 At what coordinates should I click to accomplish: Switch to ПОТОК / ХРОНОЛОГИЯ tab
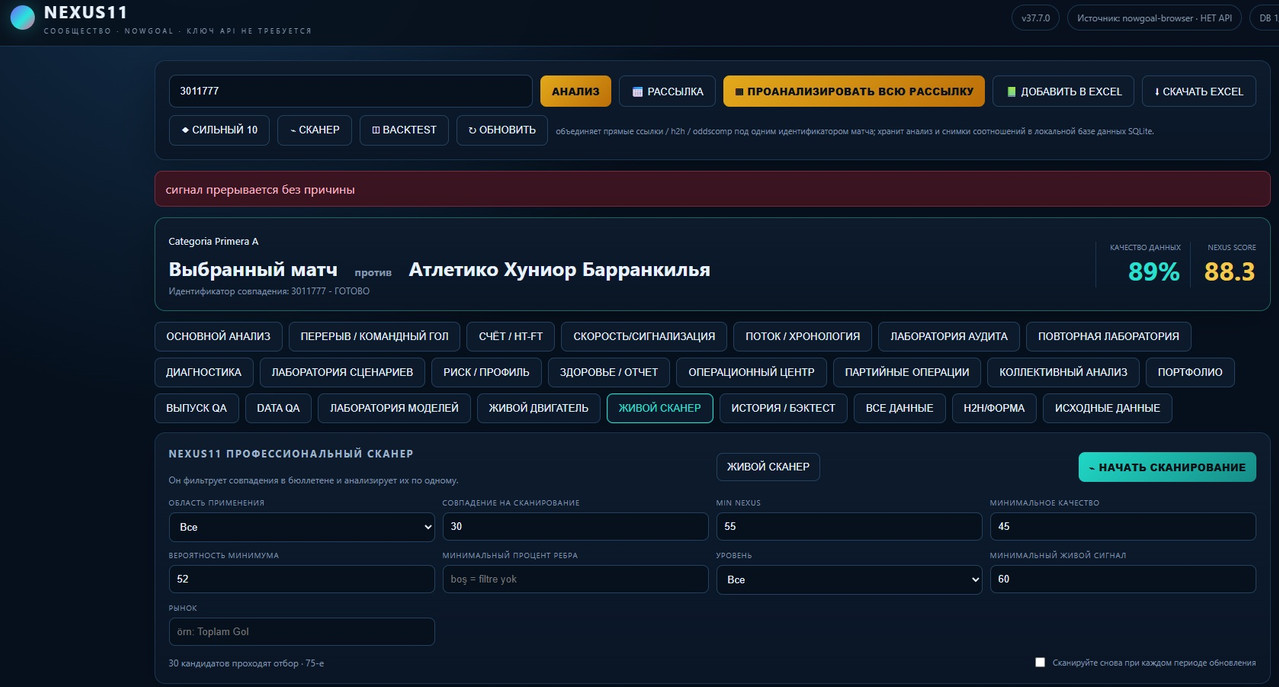point(803,337)
